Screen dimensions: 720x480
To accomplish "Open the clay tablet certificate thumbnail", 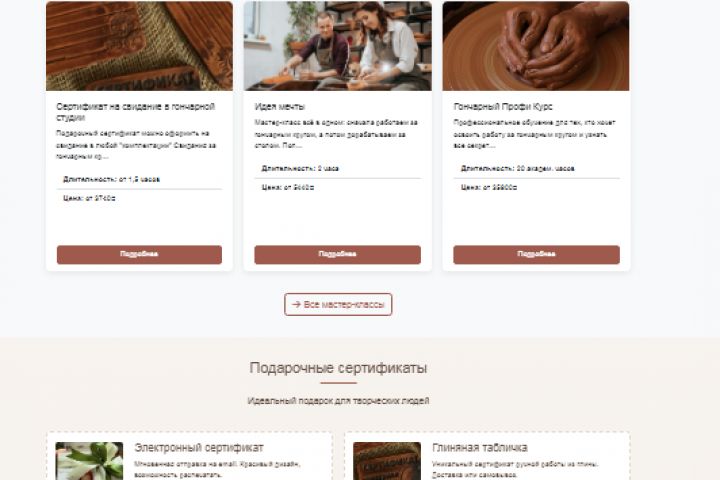I will (x=387, y=461).
